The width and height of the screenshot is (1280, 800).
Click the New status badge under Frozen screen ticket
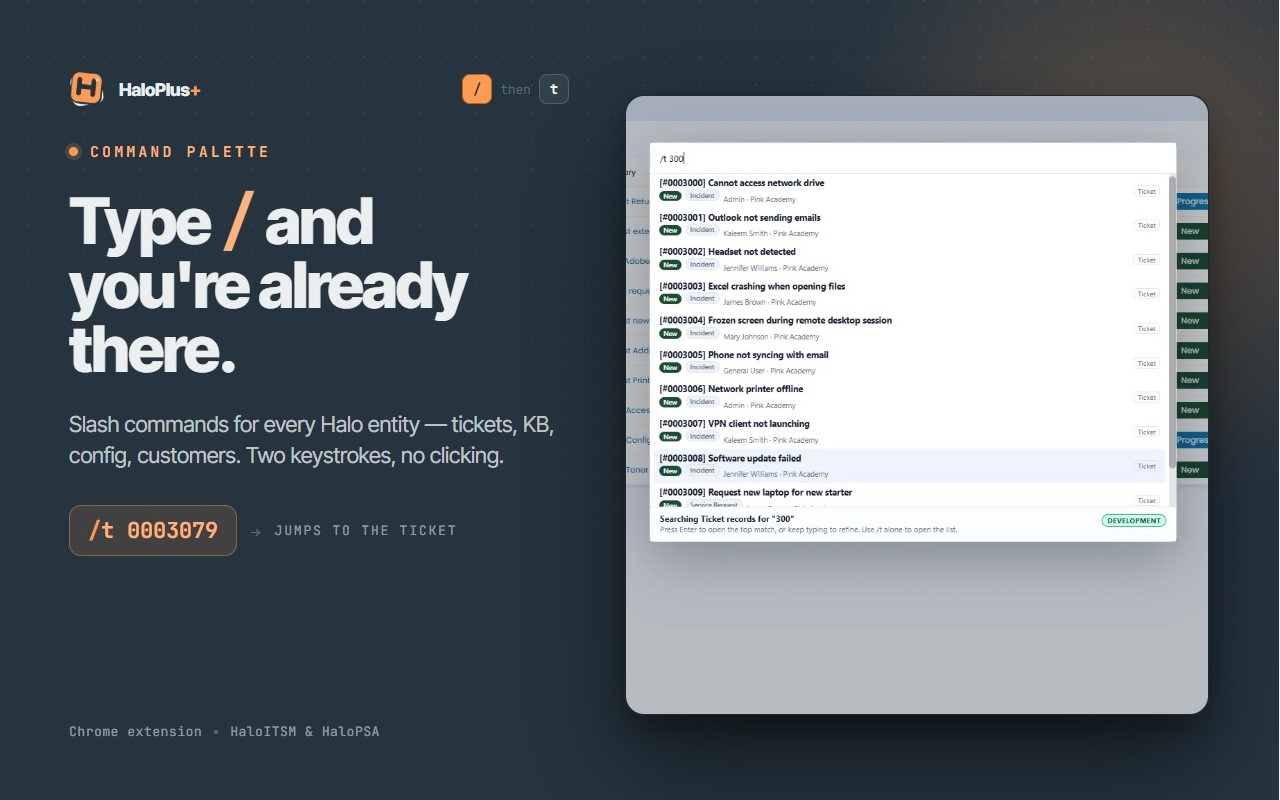click(x=670, y=333)
